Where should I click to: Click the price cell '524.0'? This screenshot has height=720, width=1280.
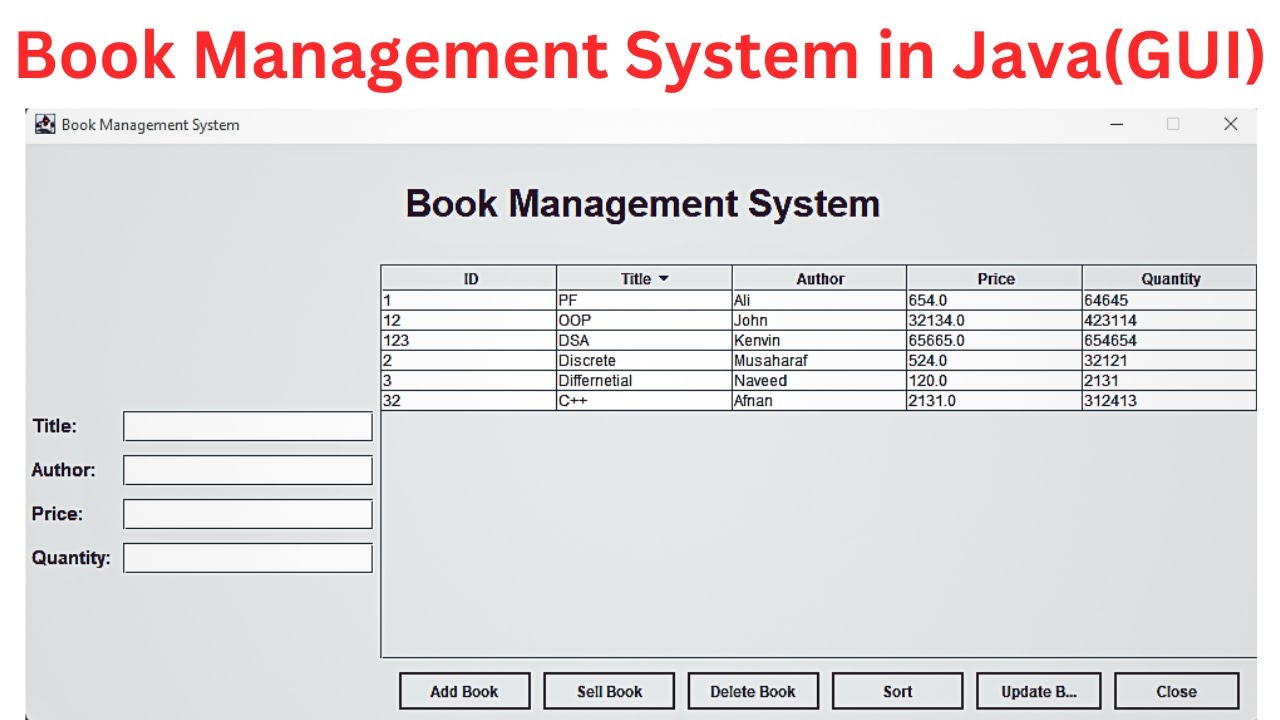(x=994, y=360)
